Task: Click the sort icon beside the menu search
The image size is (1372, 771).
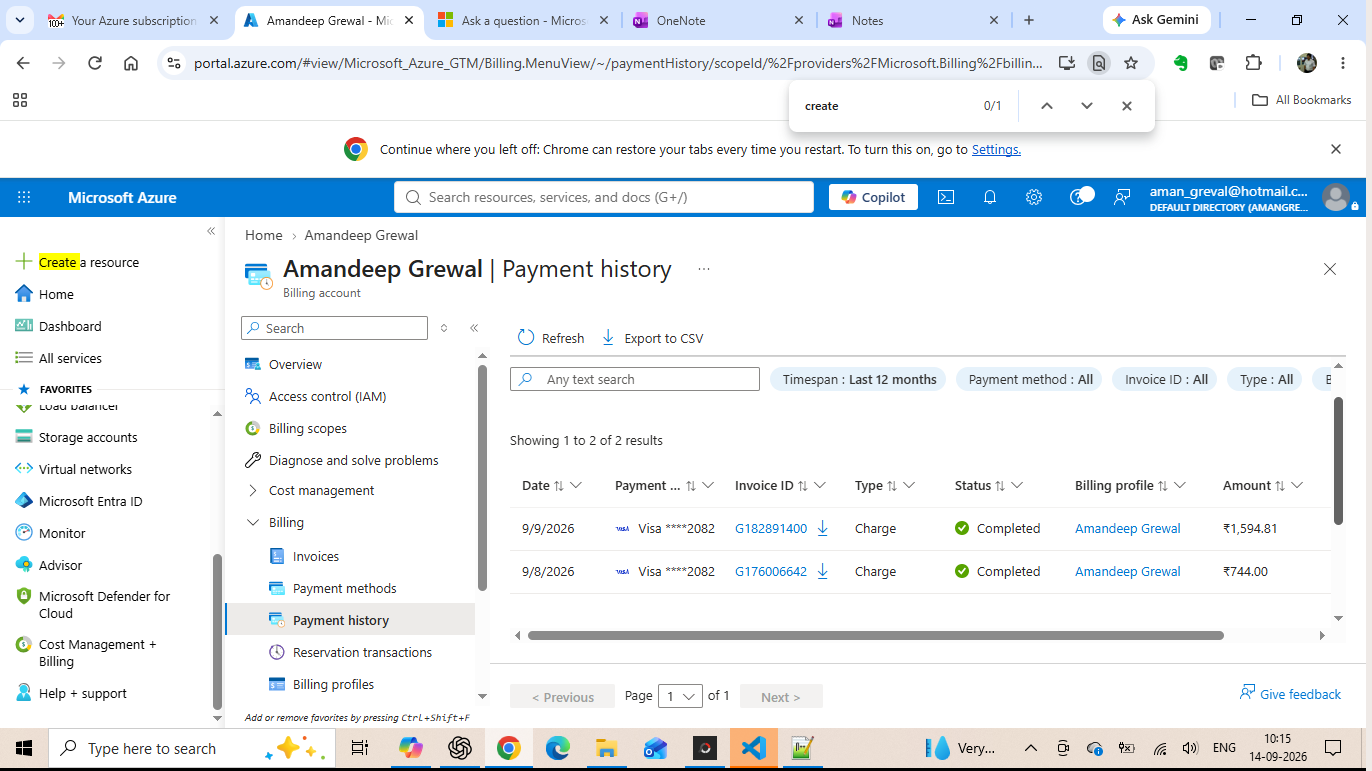Action: pyautogui.click(x=444, y=328)
